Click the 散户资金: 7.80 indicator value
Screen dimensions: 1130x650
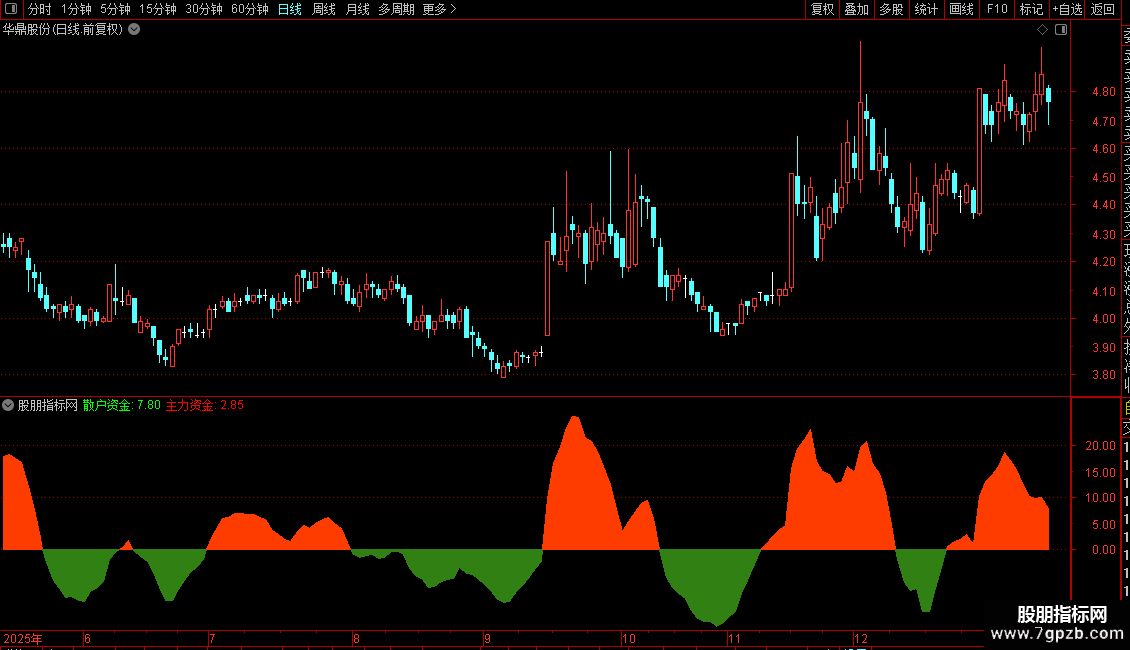tap(122, 405)
